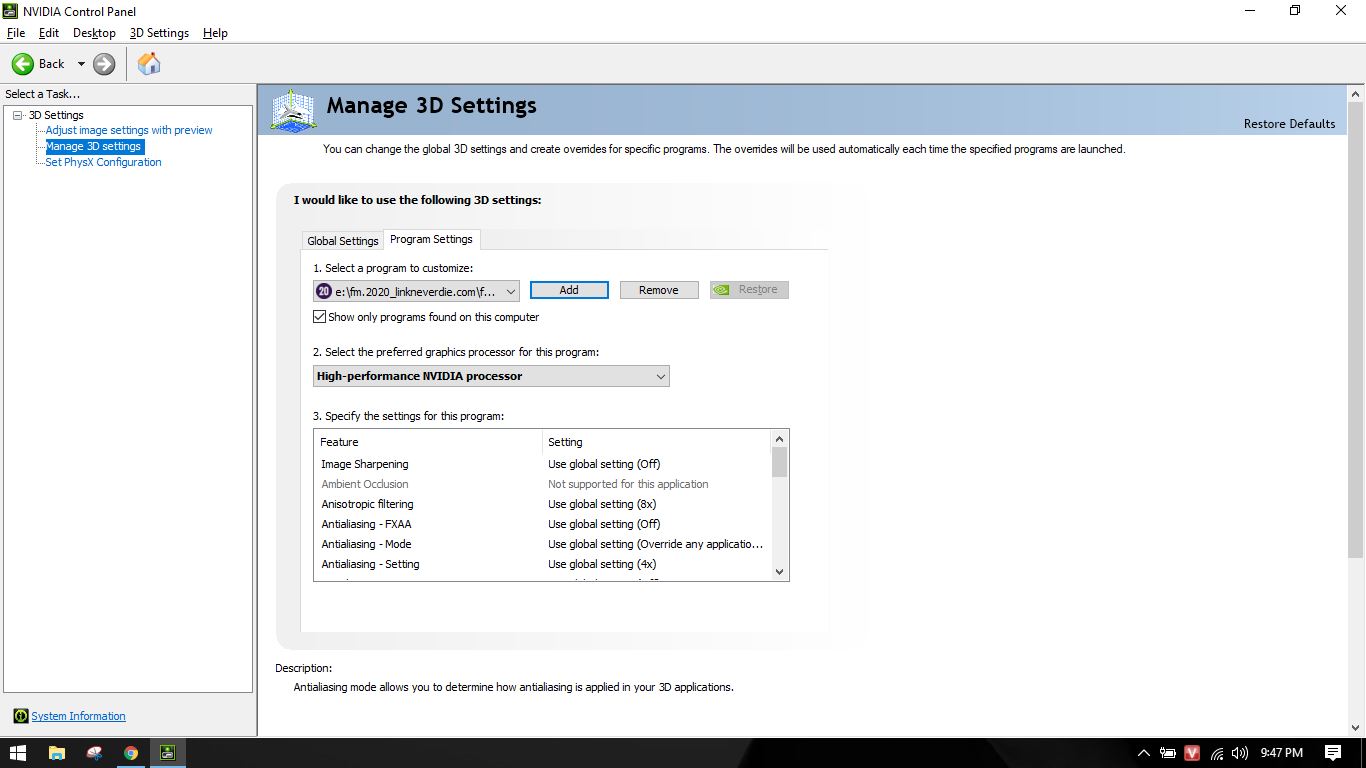Open Chrome from the taskbar
The height and width of the screenshot is (768, 1366).
(131, 753)
